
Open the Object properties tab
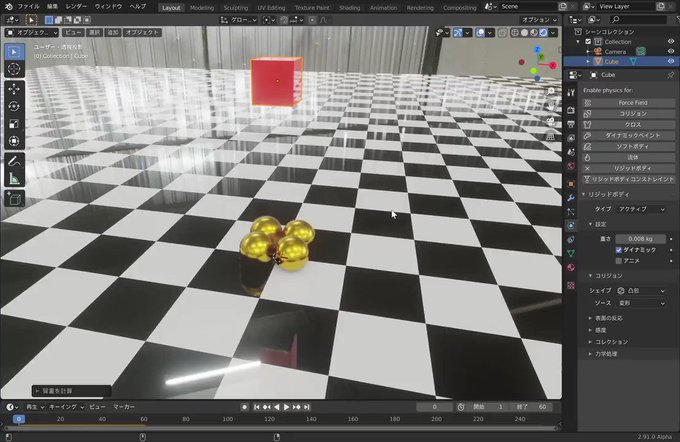(571, 184)
